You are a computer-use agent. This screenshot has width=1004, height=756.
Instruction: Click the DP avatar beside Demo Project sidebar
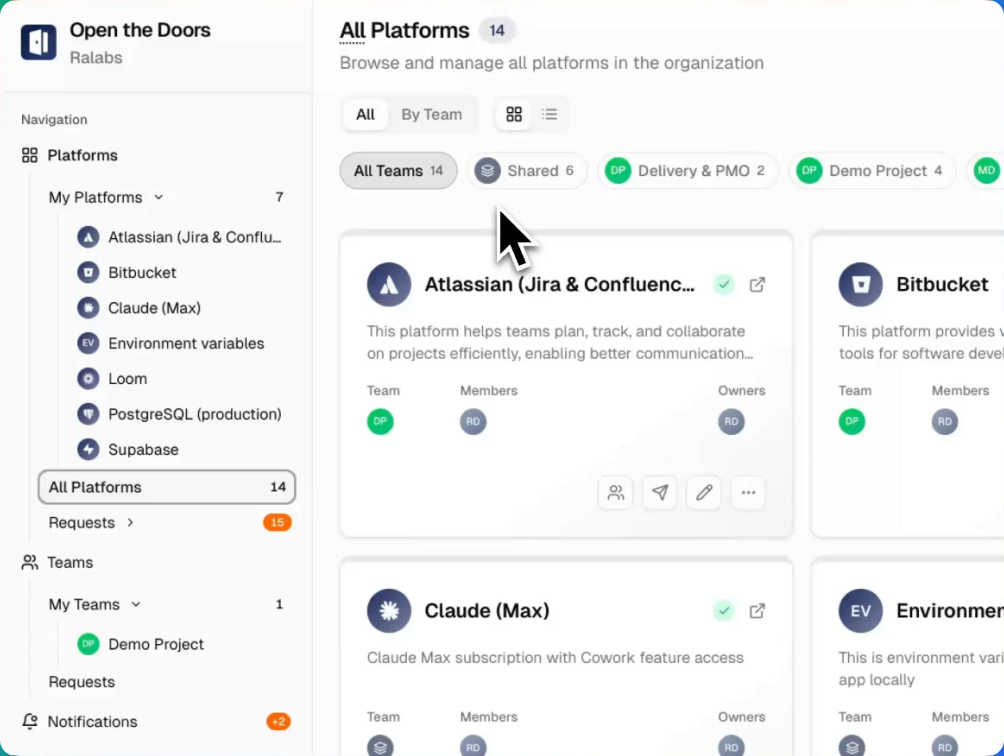88,644
